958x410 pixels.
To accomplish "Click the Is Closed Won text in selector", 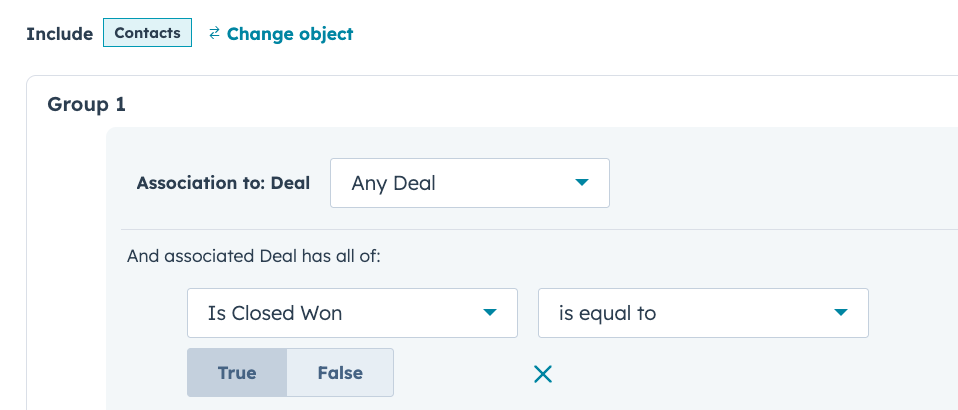I will tap(275, 313).
